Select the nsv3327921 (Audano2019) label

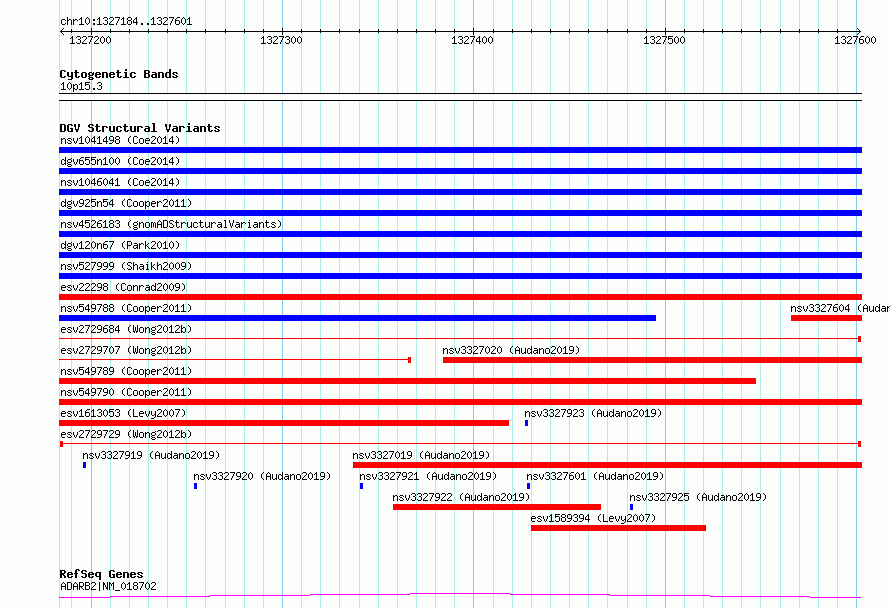coord(428,476)
